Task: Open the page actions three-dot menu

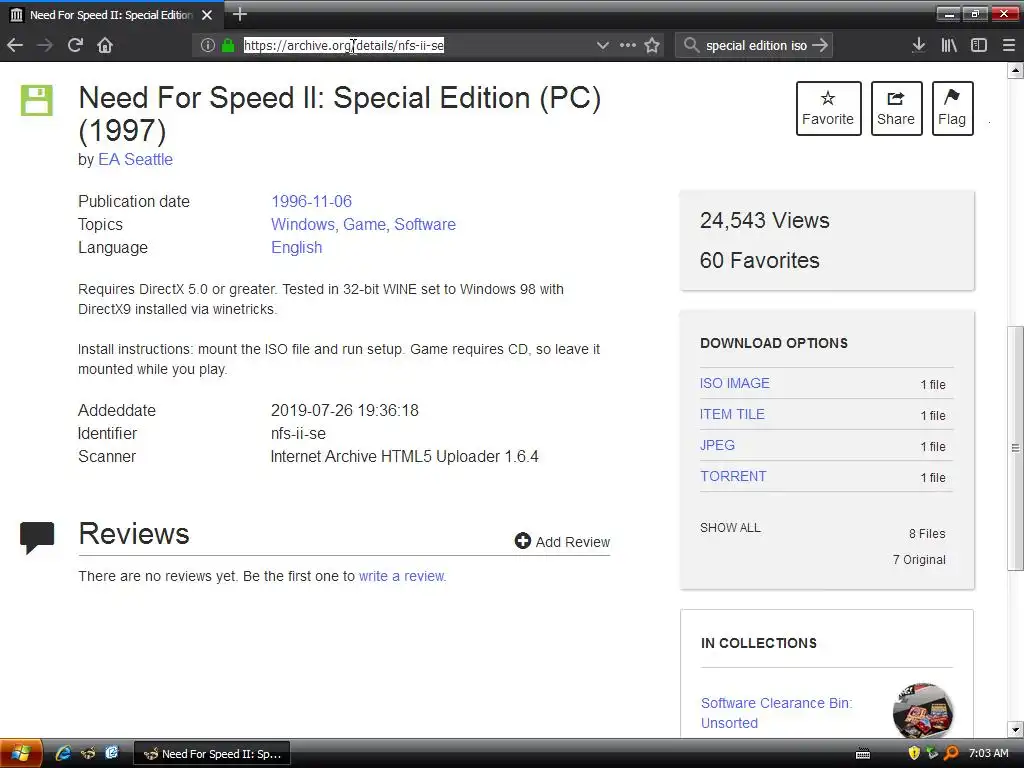Action: tap(628, 45)
